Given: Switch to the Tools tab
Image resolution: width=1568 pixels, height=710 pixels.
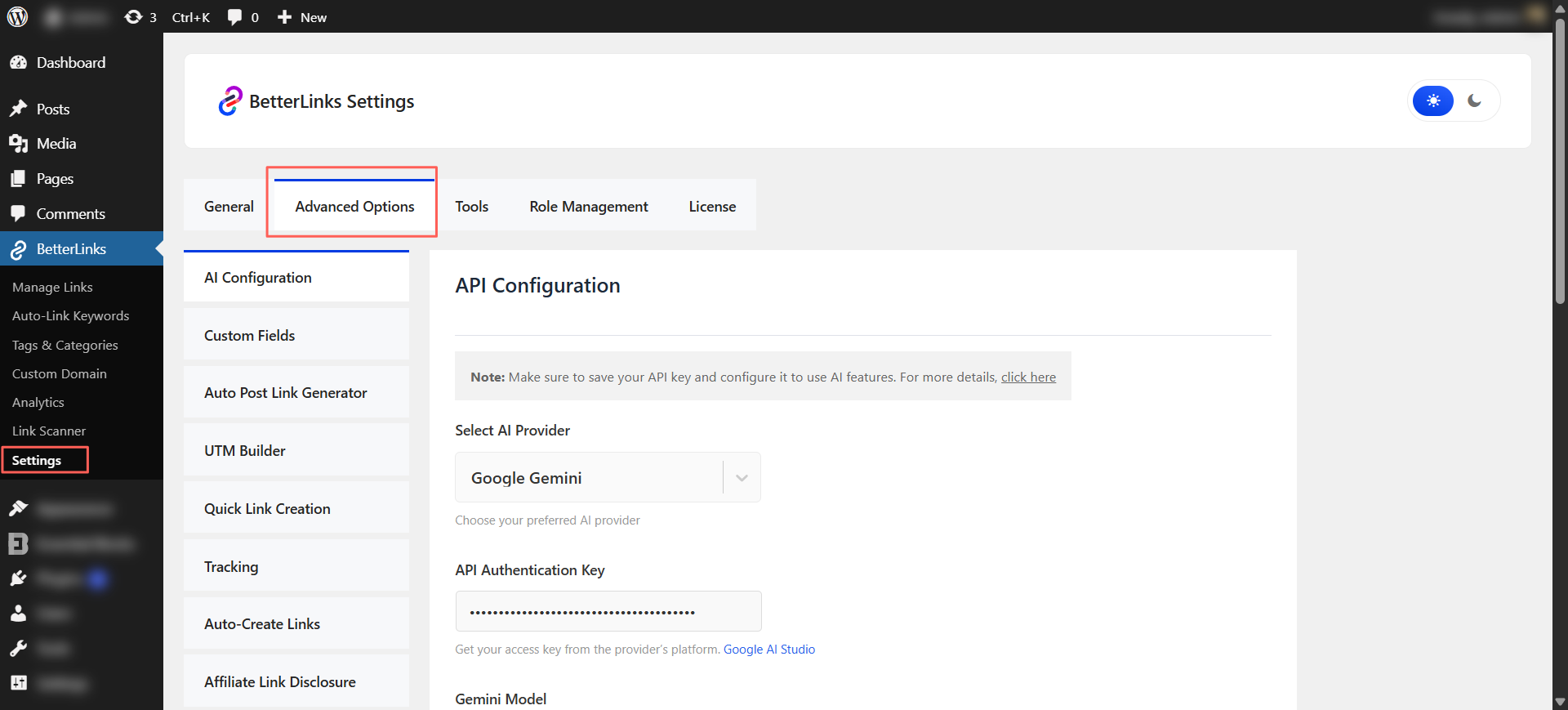Looking at the screenshot, I should coord(472,207).
